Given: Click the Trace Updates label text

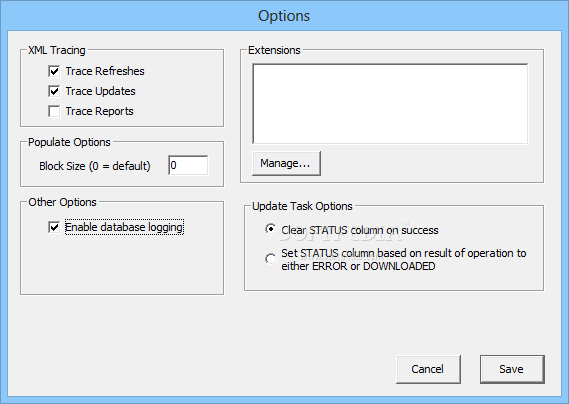Looking at the screenshot, I should pos(101,91).
